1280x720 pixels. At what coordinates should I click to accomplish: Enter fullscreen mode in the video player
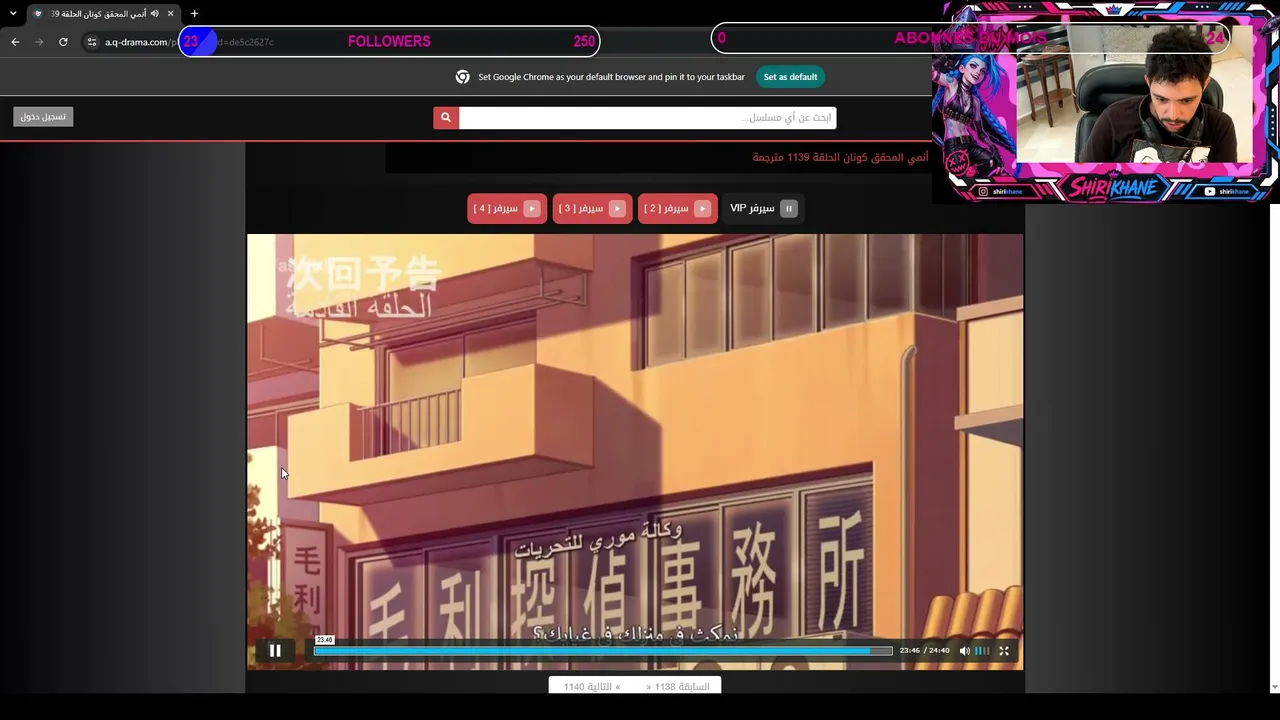click(x=1004, y=651)
